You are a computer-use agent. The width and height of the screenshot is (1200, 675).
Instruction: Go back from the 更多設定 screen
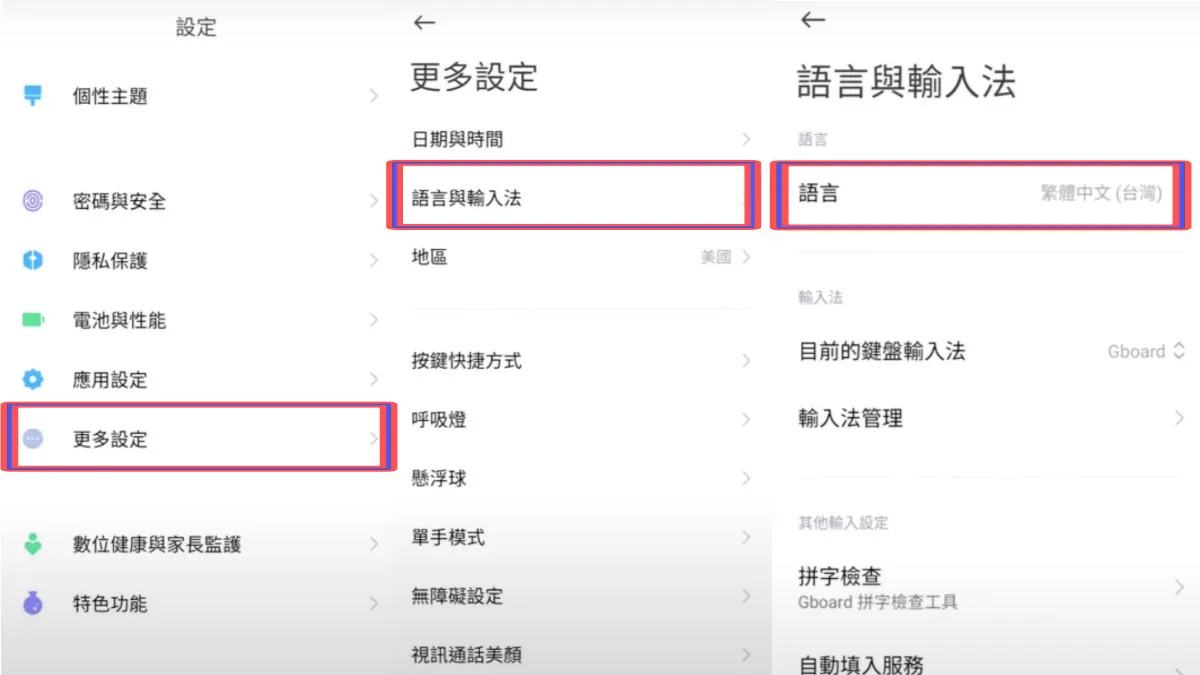tap(424, 22)
